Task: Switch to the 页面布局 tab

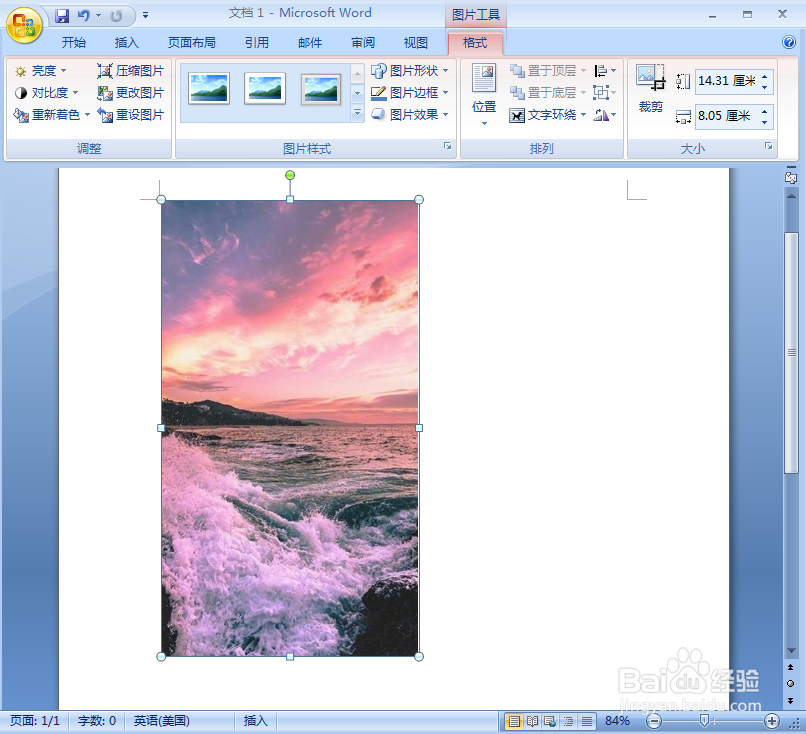Action: 192,43
